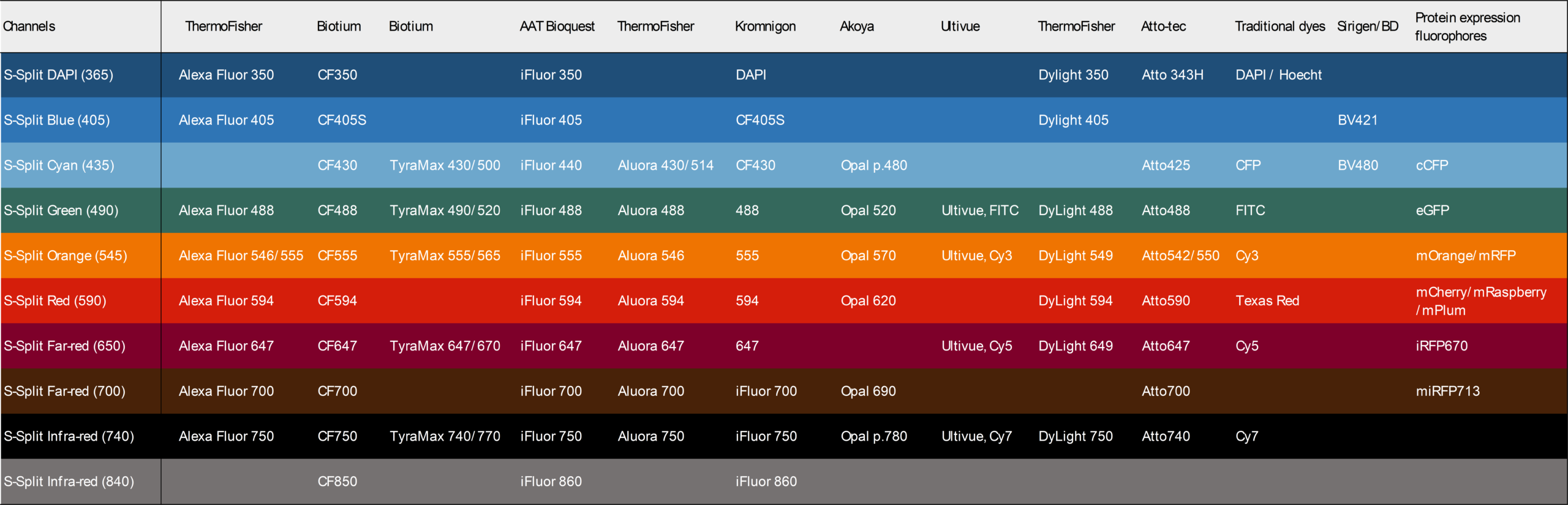Click the Kromnigon column header
1568x505 pixels.
click(x=765, y=26)
